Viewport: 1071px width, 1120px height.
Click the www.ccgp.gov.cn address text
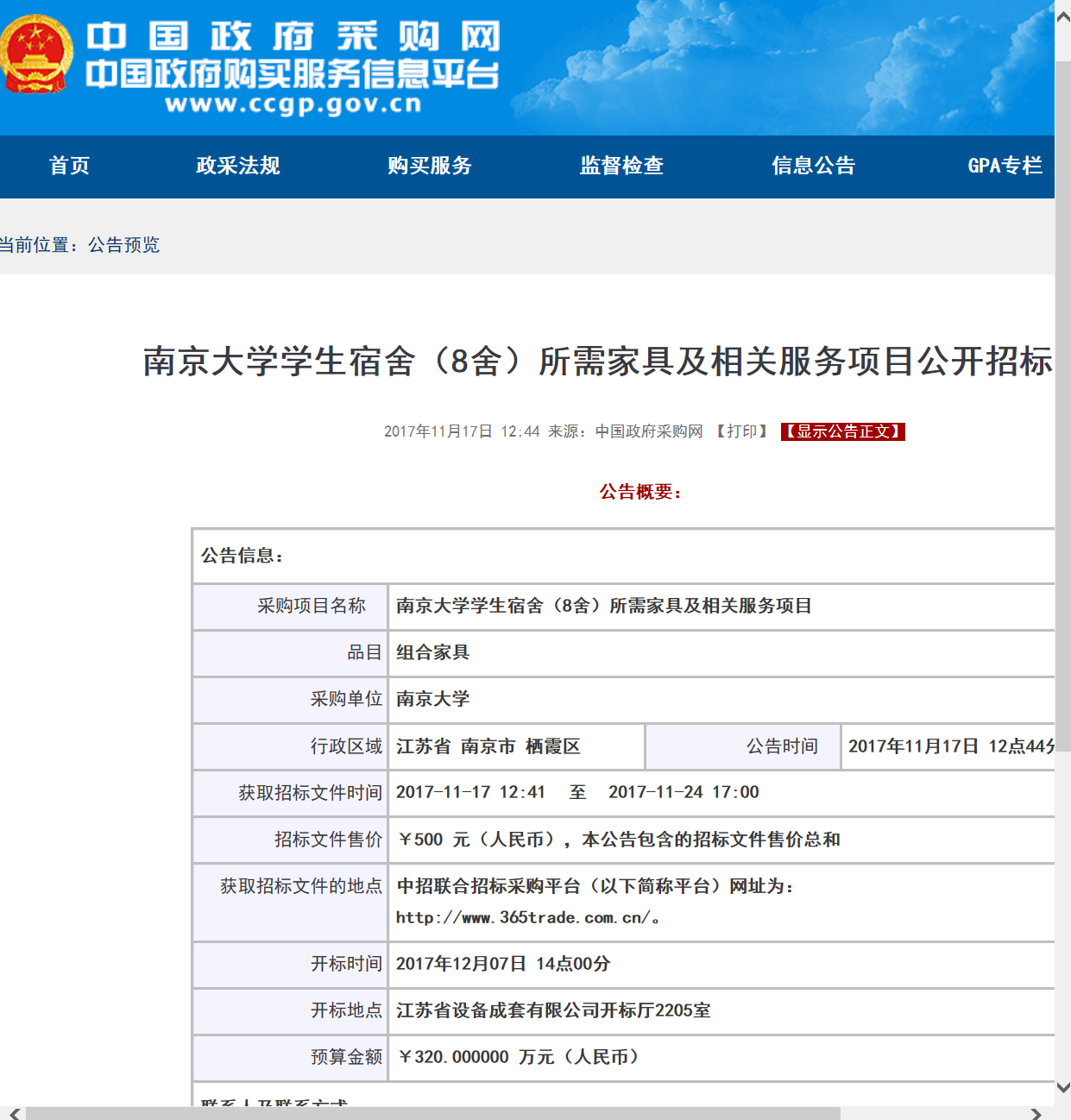point(293,104)
